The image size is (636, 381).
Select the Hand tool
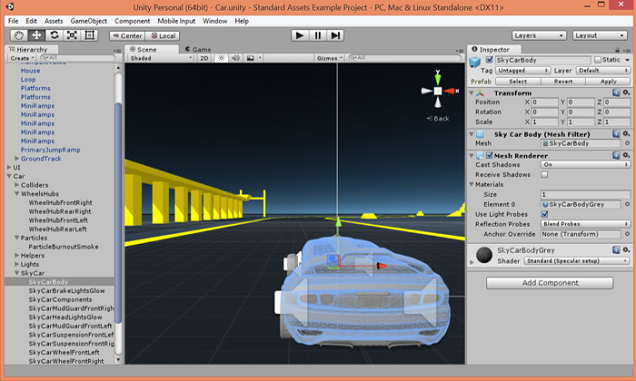18,36
